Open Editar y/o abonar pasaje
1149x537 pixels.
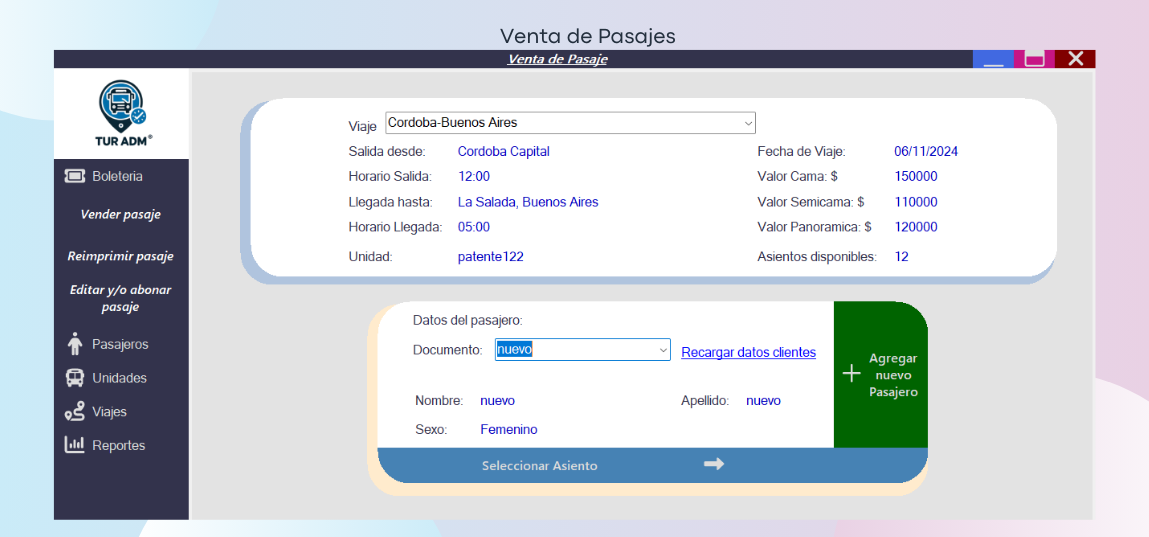click(x=121, y=298)
